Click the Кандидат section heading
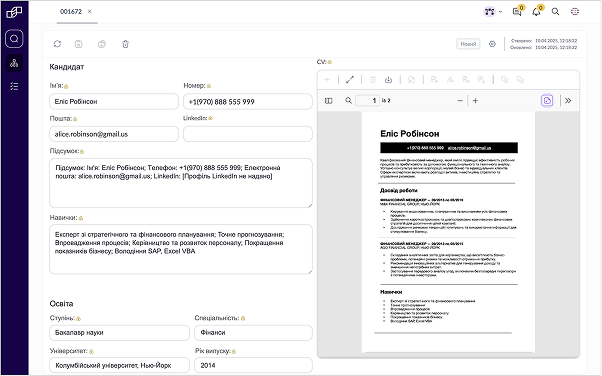The image size is (602, 376). [67, 67]
